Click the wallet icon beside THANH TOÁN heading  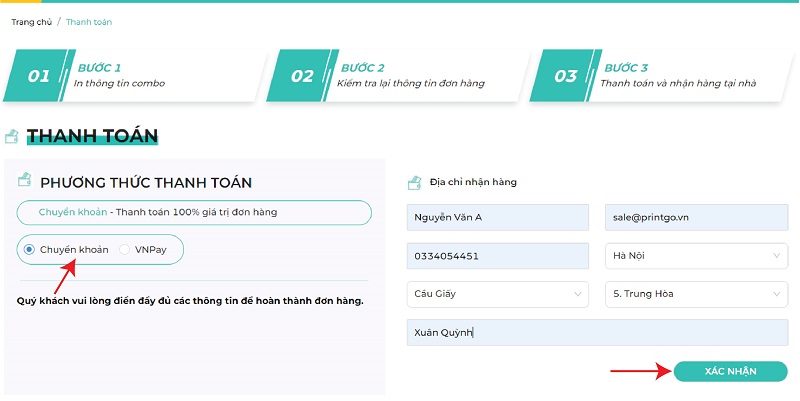tap(12, 136)
